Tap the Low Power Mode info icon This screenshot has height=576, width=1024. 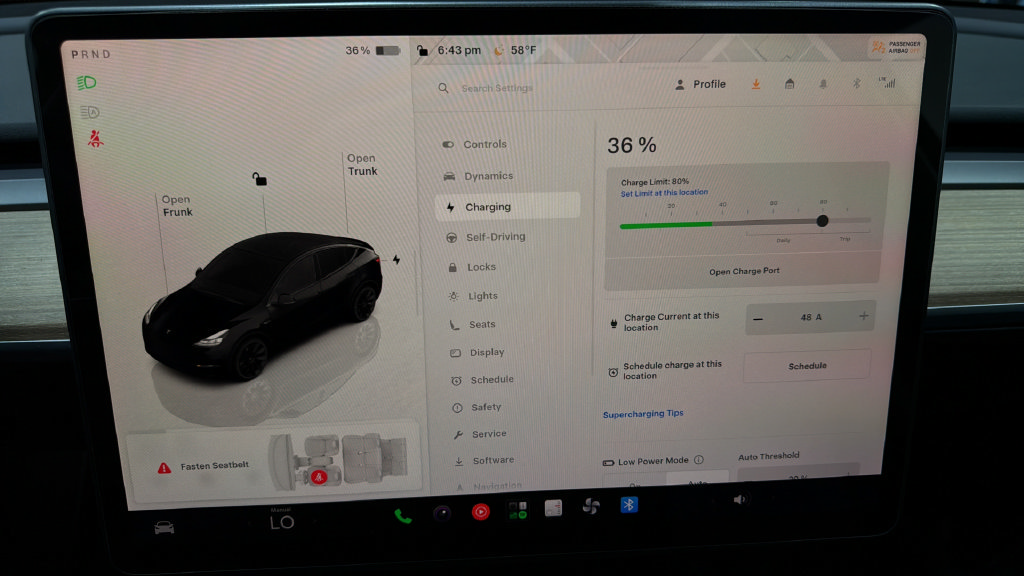pyautogui.click(x=699, y=460)
